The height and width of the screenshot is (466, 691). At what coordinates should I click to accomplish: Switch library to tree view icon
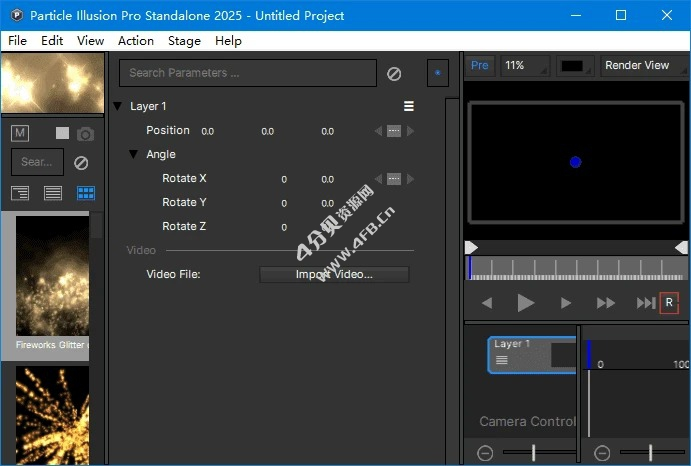pos(20,193)
